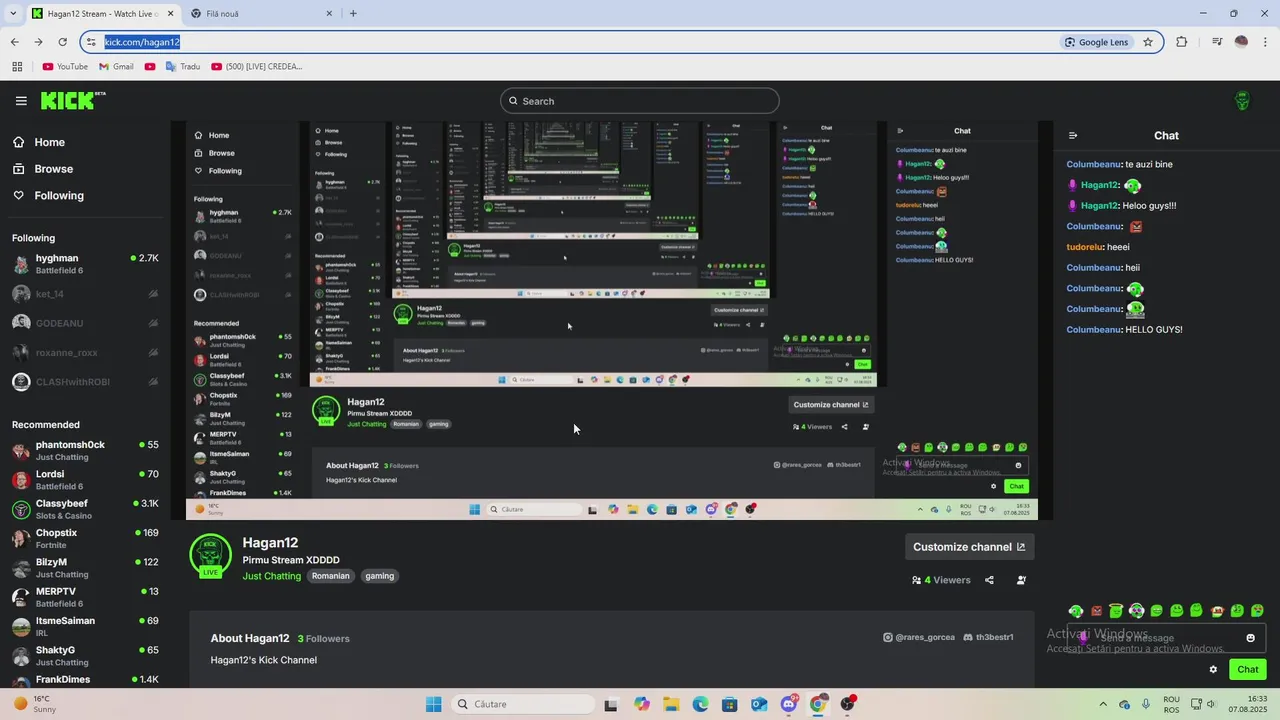Viewport: 1280px width, 720px height.
Task: Click the Just Chatting category link
Action: [271, 576]
